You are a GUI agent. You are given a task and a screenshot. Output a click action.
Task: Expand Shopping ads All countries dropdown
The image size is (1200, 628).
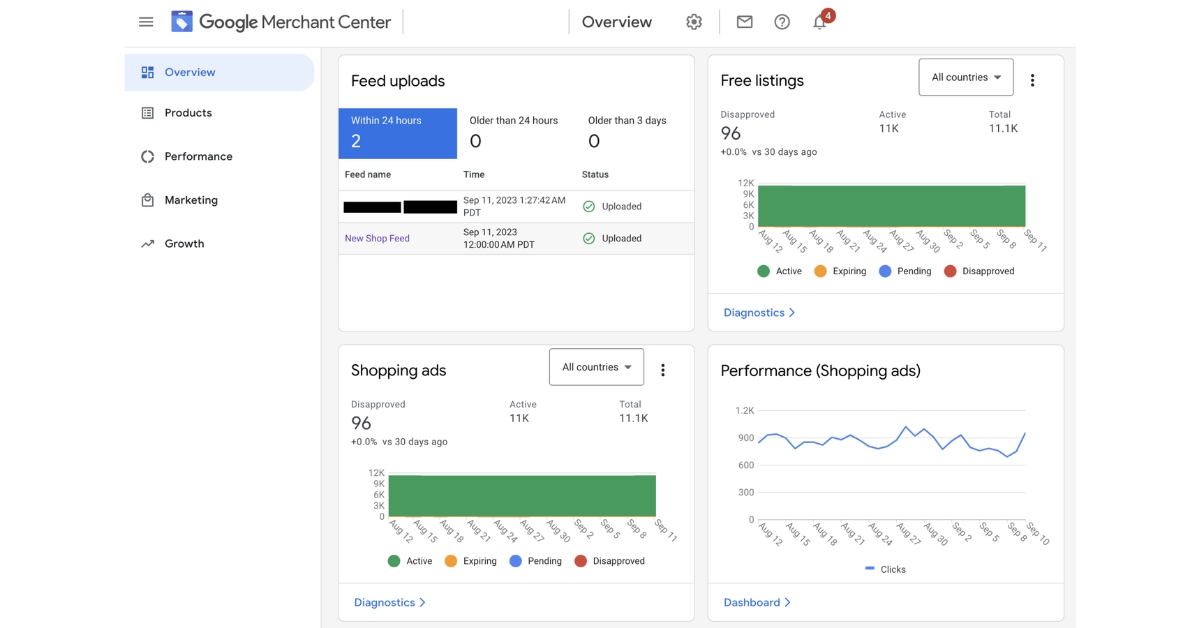pos(596,367)
